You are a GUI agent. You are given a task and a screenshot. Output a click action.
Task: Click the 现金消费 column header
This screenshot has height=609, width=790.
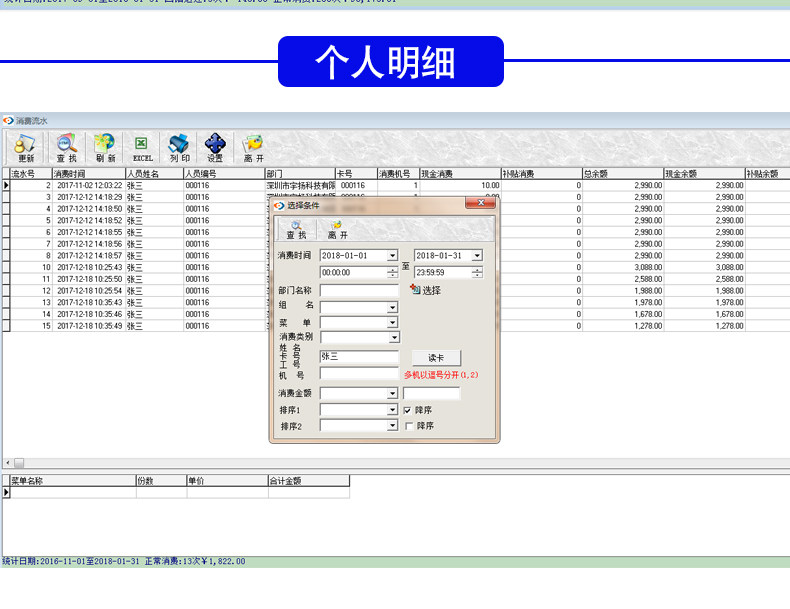[460, 174]
